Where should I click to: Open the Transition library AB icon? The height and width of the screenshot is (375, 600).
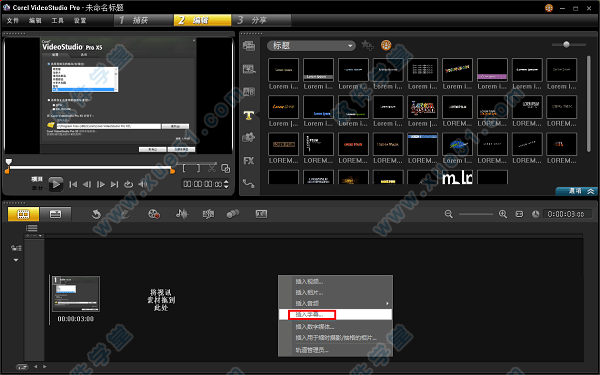coord(249,92)
